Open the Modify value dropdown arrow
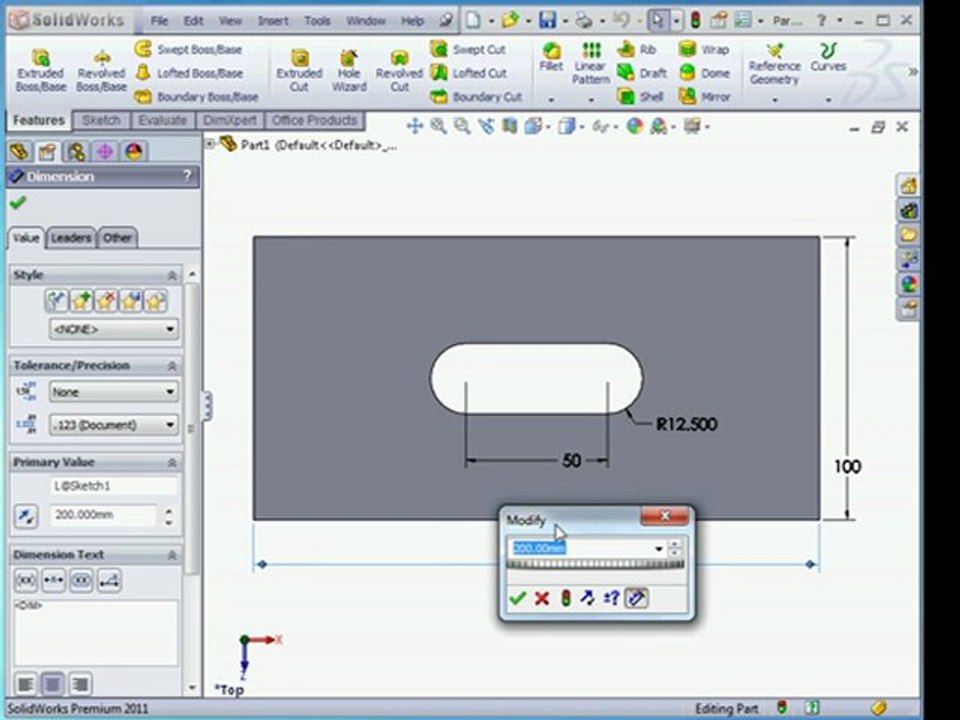Image resolution: width=960 pixels, height=720 pixels. 659,549
